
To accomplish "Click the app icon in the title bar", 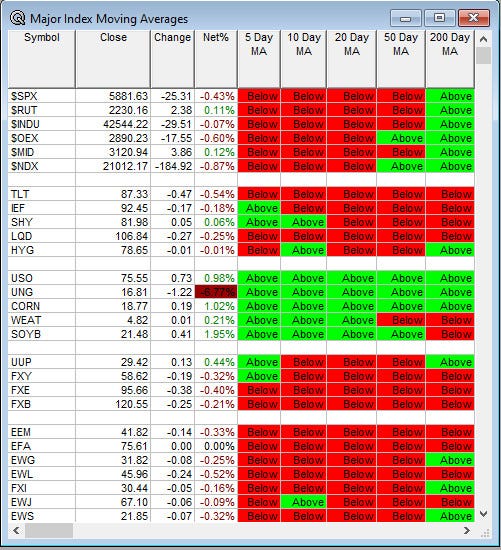I will [17, 18].
